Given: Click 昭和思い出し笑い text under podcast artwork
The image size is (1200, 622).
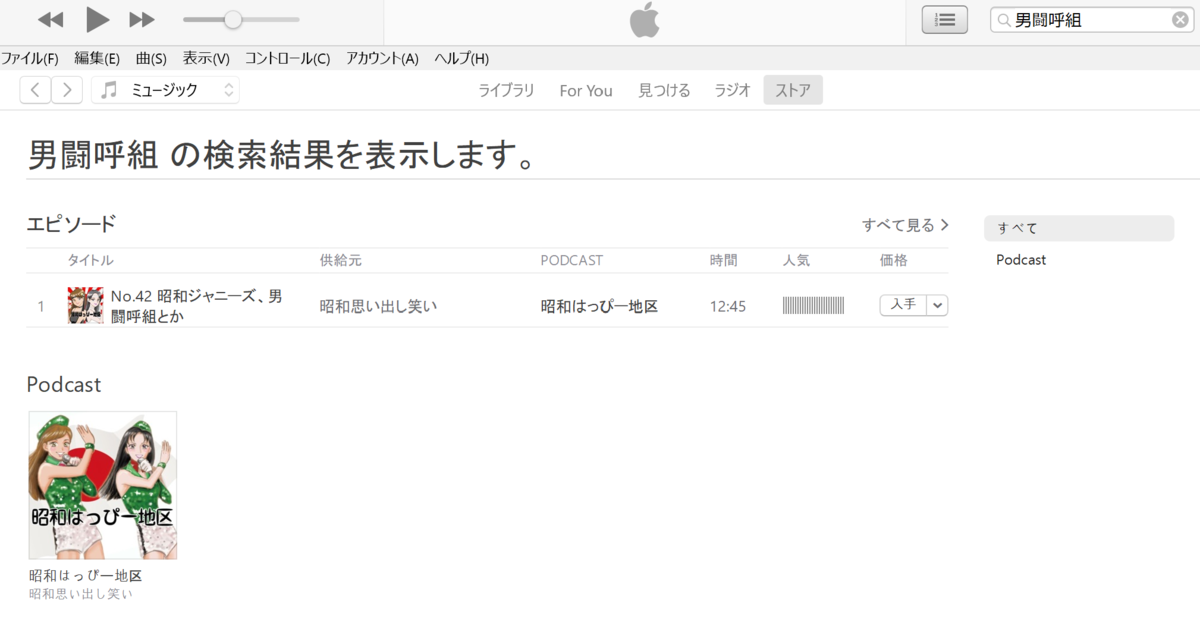Looking at the screenshot, I should 80,594.
